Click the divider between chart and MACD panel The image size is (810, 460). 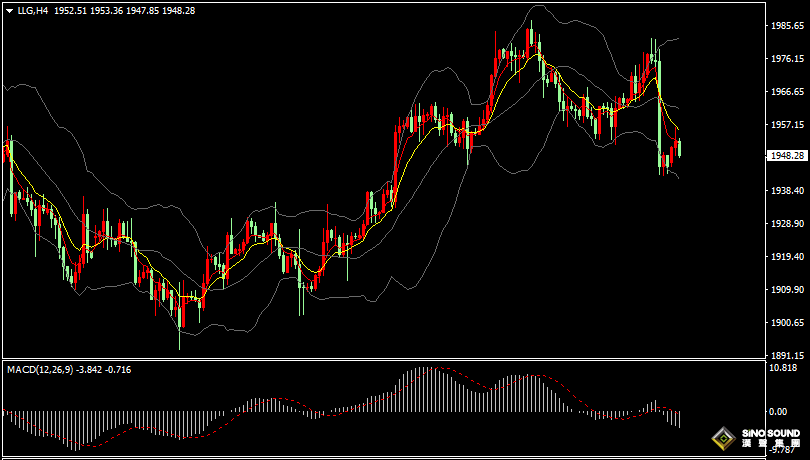point(380,359)
